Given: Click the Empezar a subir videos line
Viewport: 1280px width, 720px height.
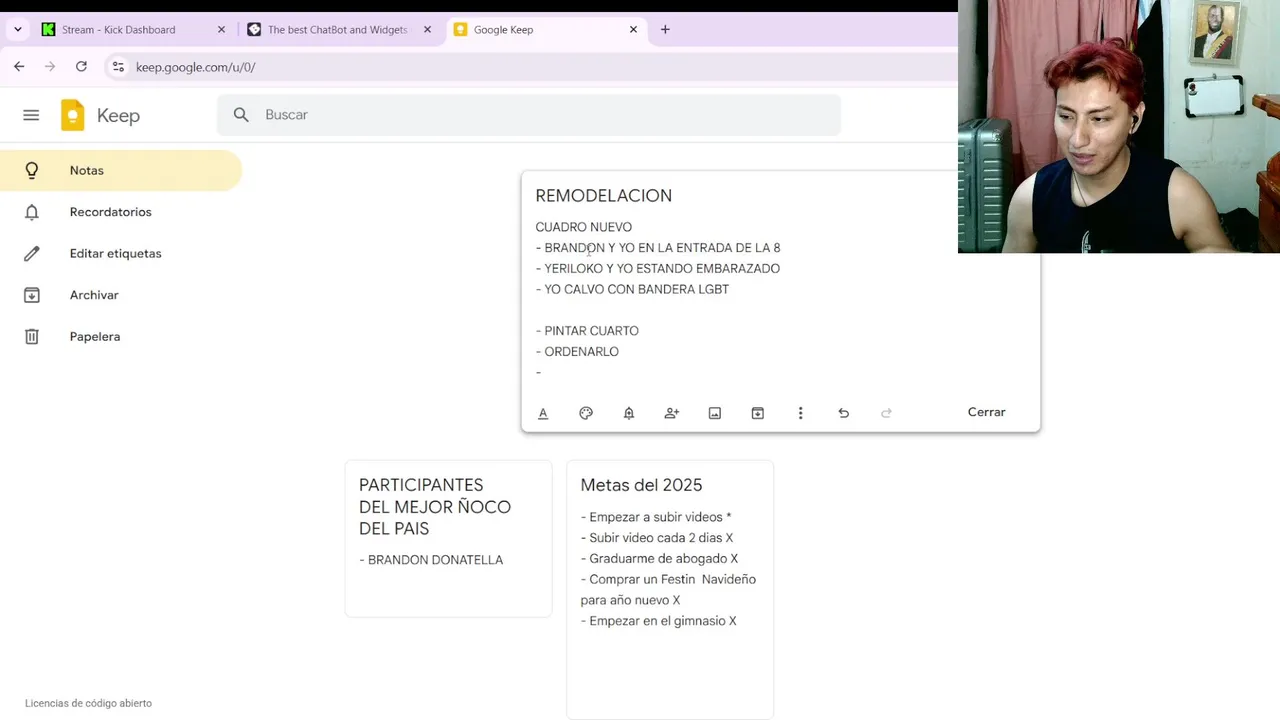Looking at the screenshot, I should coord(656,517).
